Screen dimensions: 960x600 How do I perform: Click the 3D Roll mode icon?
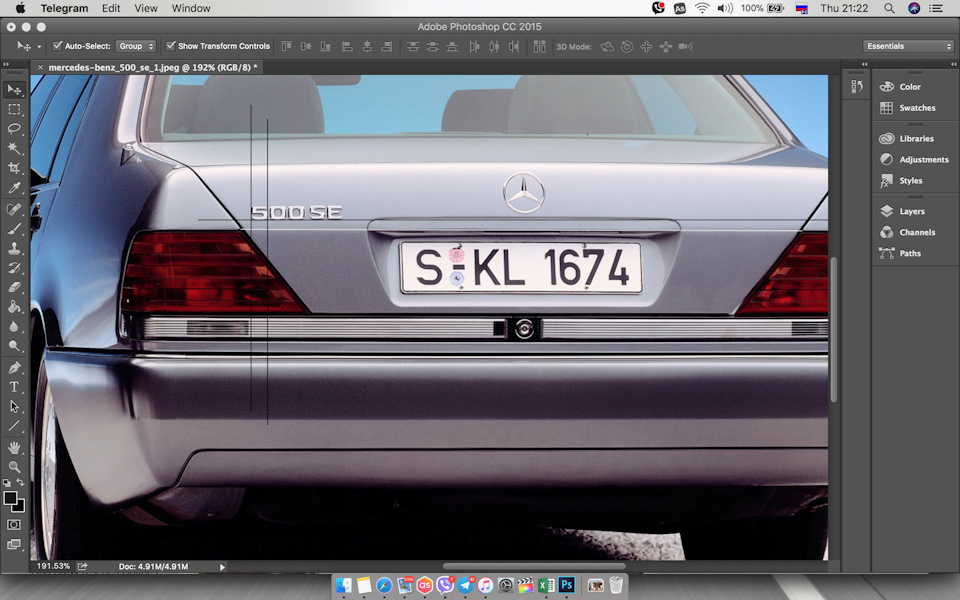(626, 47)
